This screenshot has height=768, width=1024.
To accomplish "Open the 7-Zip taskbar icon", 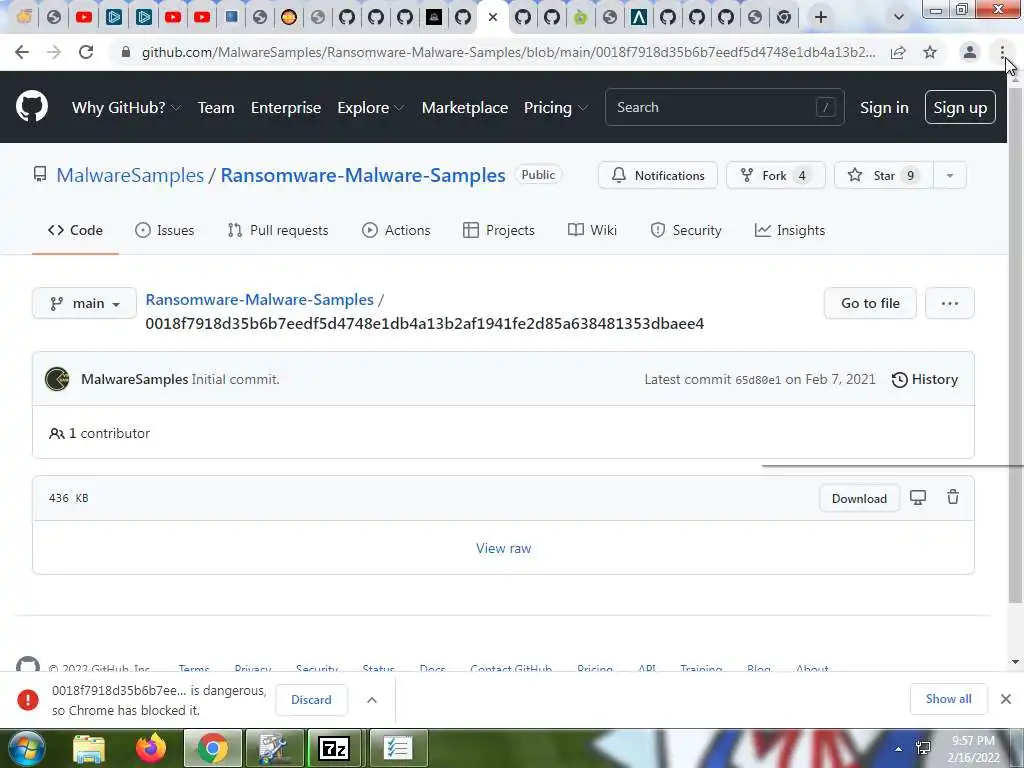I will (334, 748).
